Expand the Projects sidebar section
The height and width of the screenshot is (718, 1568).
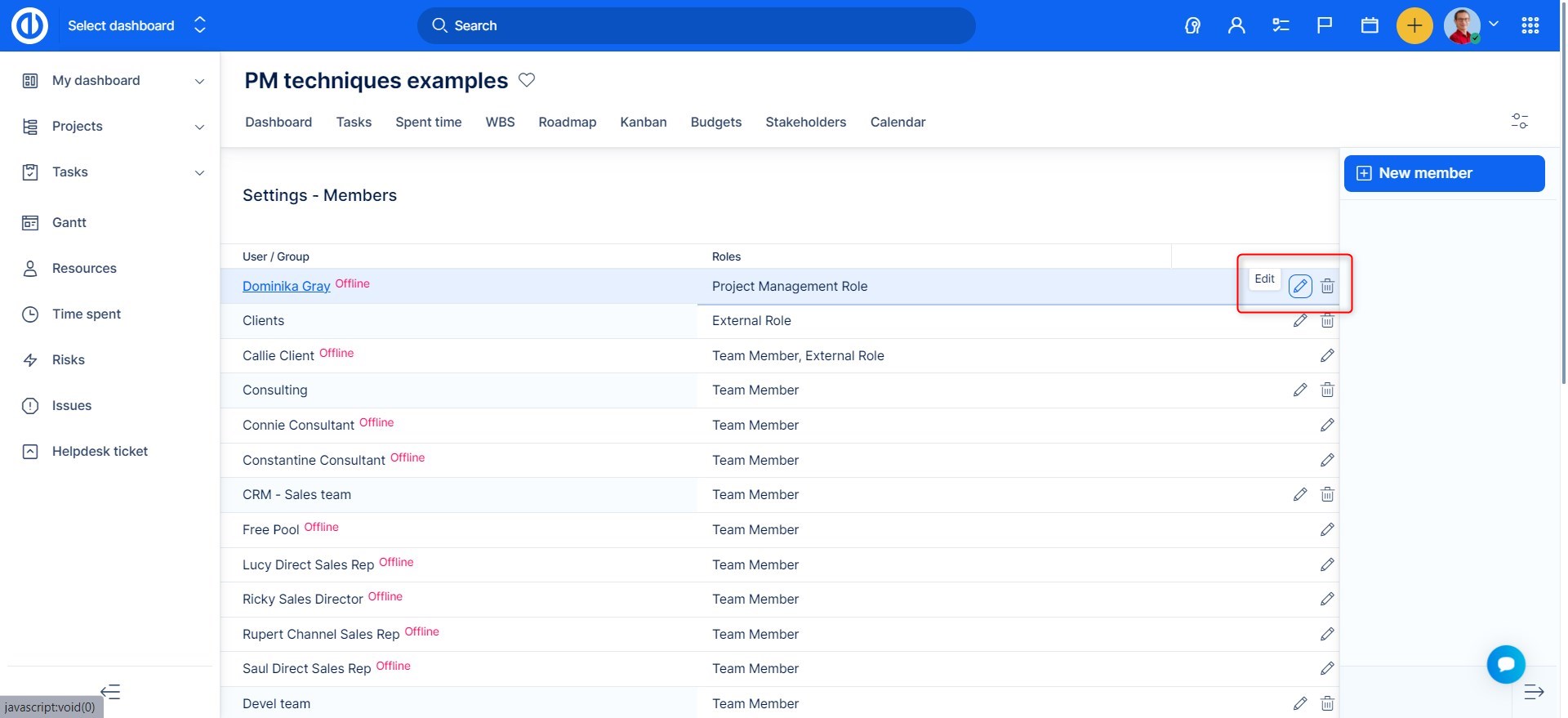199,127
